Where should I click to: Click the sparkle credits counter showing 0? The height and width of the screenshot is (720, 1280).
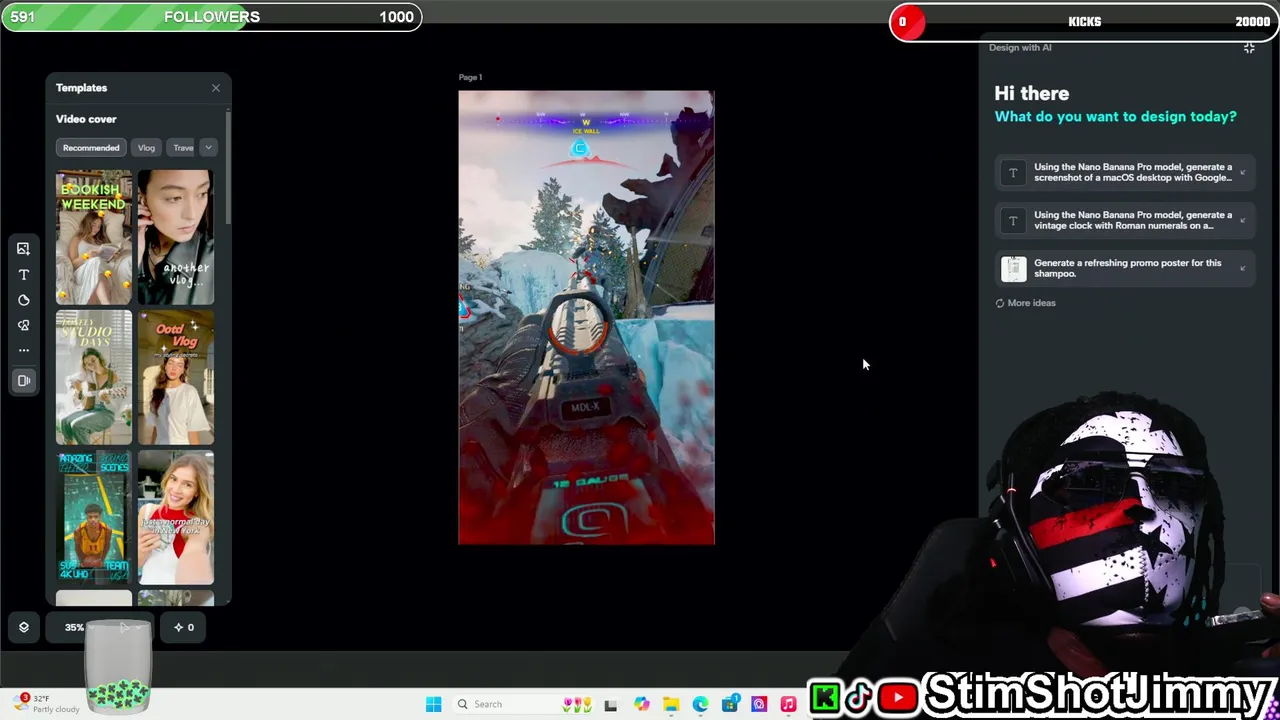pyautogui.click(x=184, y=627)
